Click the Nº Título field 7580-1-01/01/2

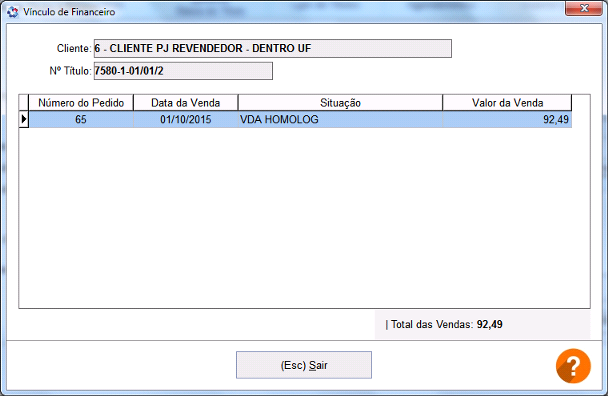tap(183, 71)
